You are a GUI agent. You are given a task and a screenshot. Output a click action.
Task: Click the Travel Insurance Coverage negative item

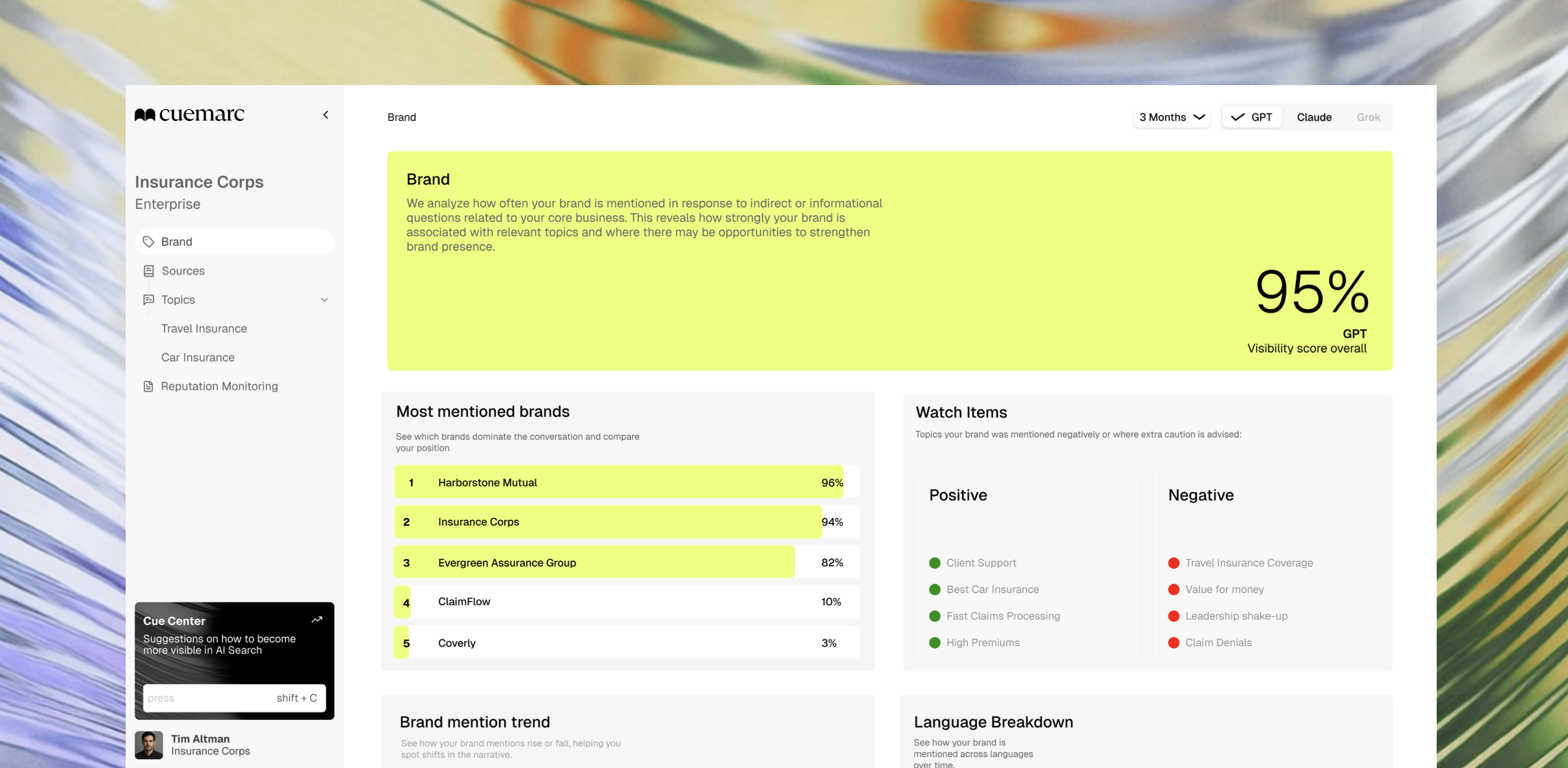(1248, 563)
